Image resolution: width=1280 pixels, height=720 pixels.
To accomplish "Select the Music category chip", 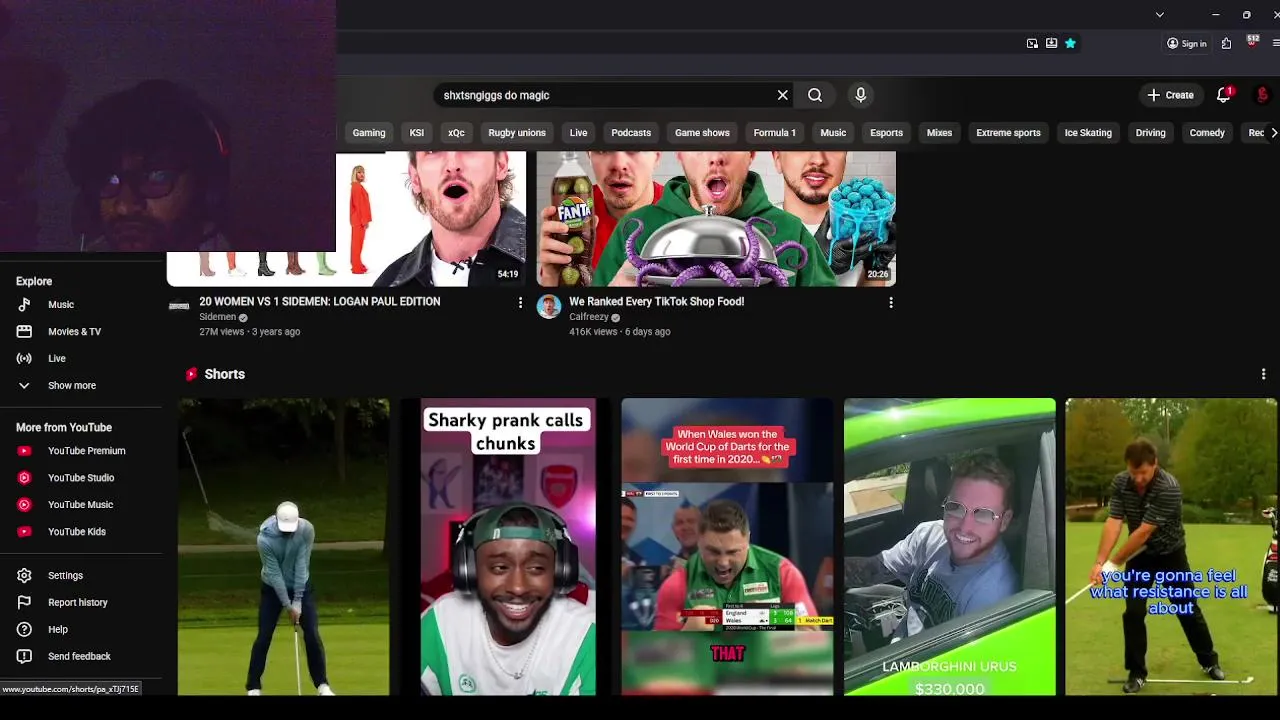I will 833,132.
